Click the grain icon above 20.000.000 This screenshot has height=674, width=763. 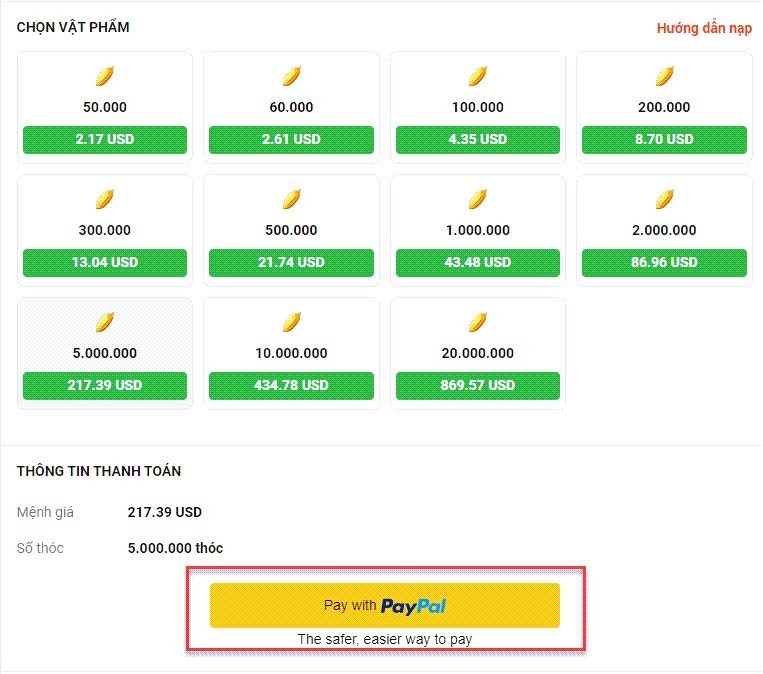pos(478,322)
